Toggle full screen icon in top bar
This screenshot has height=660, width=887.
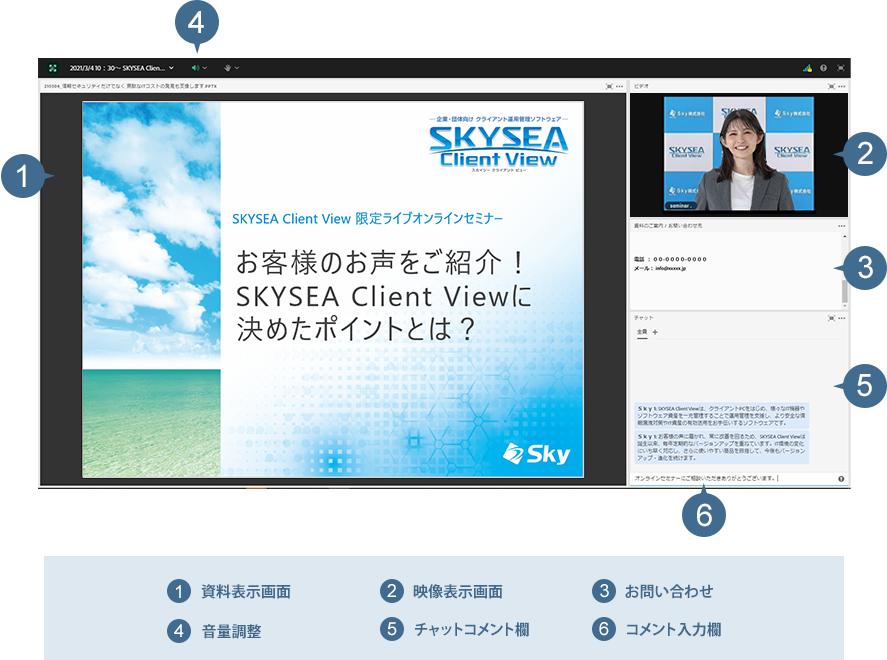pos(841,68)
